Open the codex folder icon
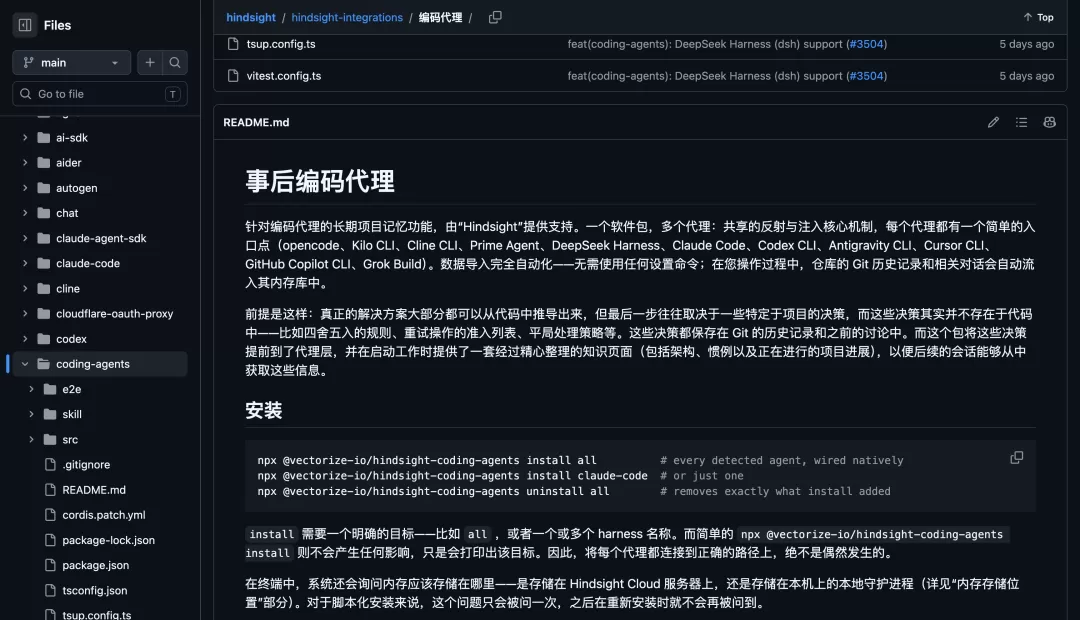Screen dimensions: 1080x620 [x=44, y=339]
